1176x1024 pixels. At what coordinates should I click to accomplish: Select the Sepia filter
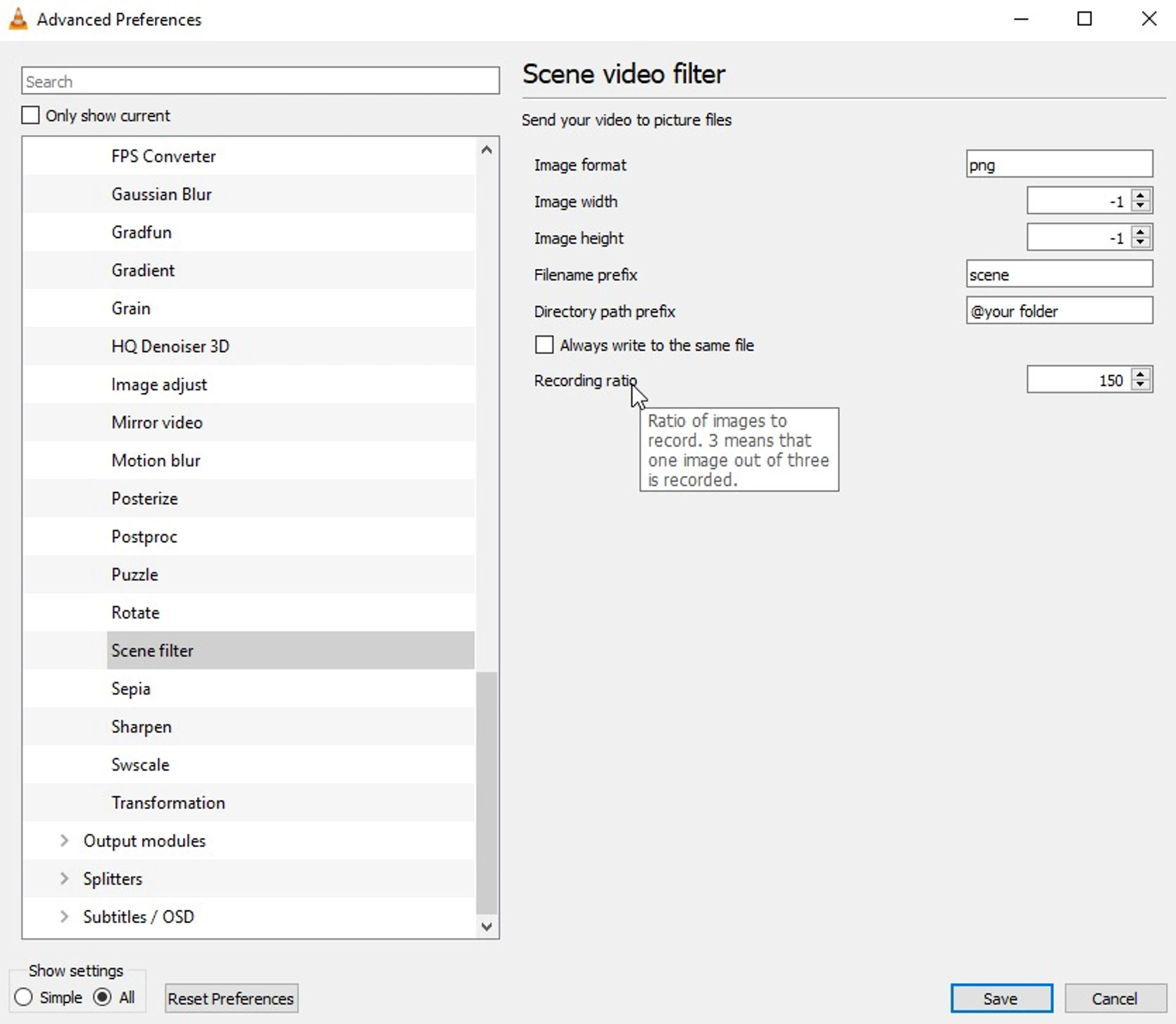click(130, 689)
